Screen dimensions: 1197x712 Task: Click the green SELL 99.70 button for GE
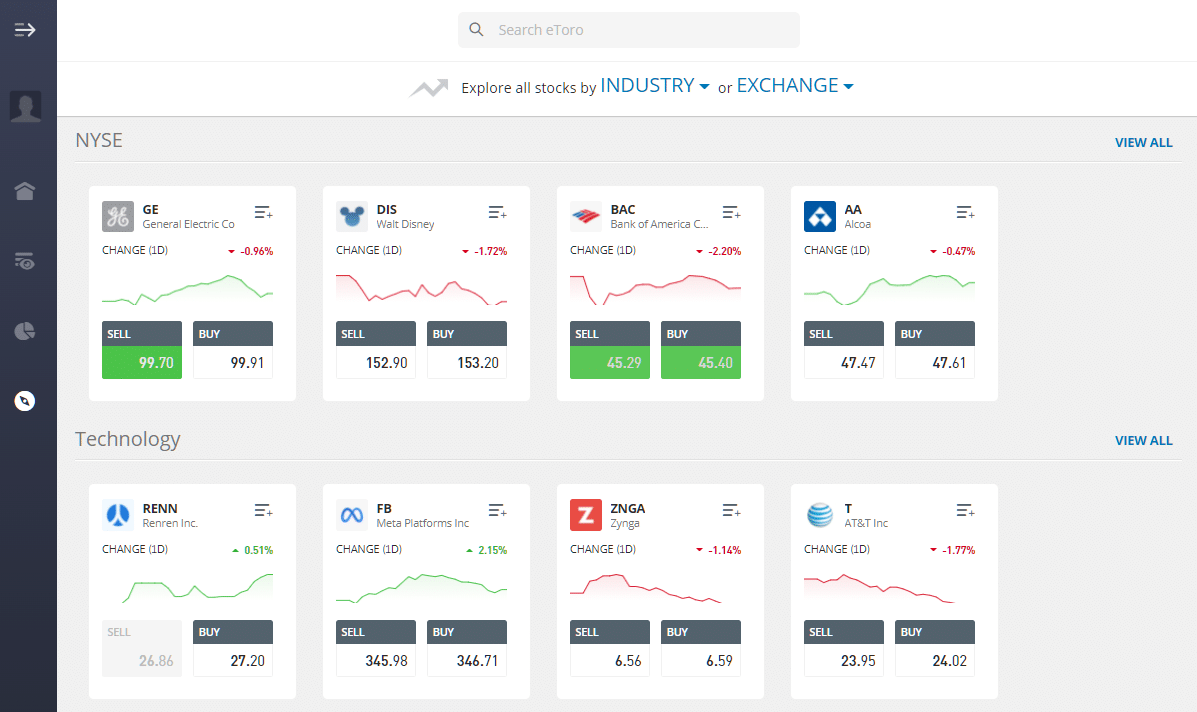(x=142, y=350)
